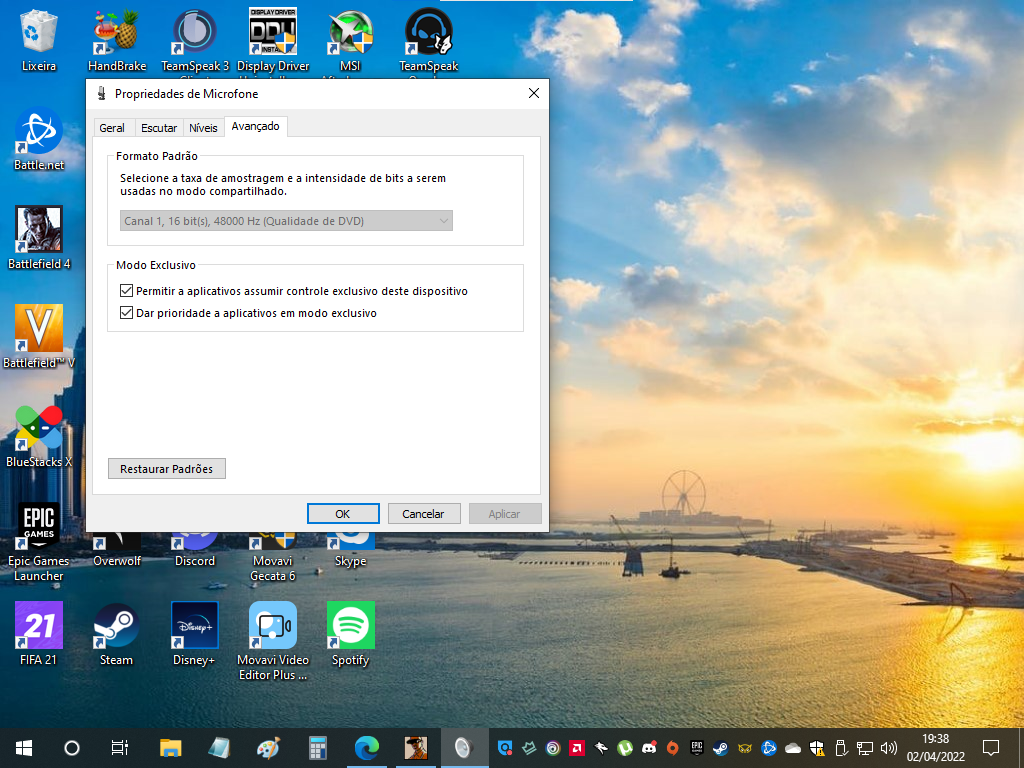This screenshot has width=1024, height=768.
Task: Click the Epic Games tray icon
Action: tap(697, 748)
